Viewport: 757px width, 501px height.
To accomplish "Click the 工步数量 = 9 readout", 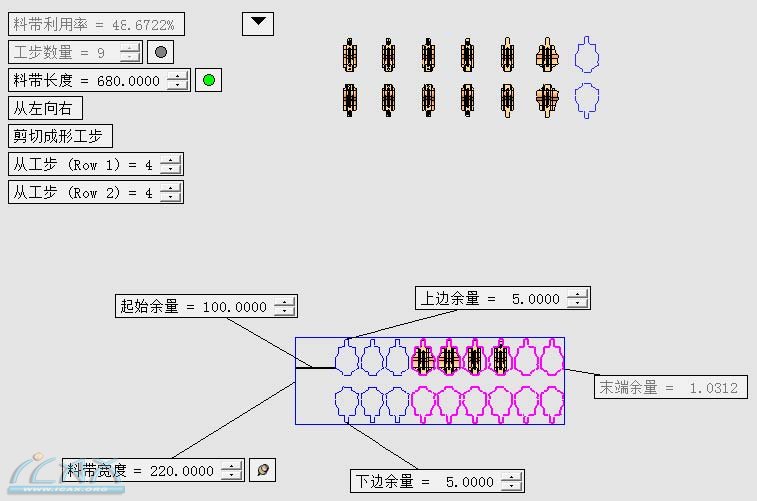I will [x=75, y=52].
